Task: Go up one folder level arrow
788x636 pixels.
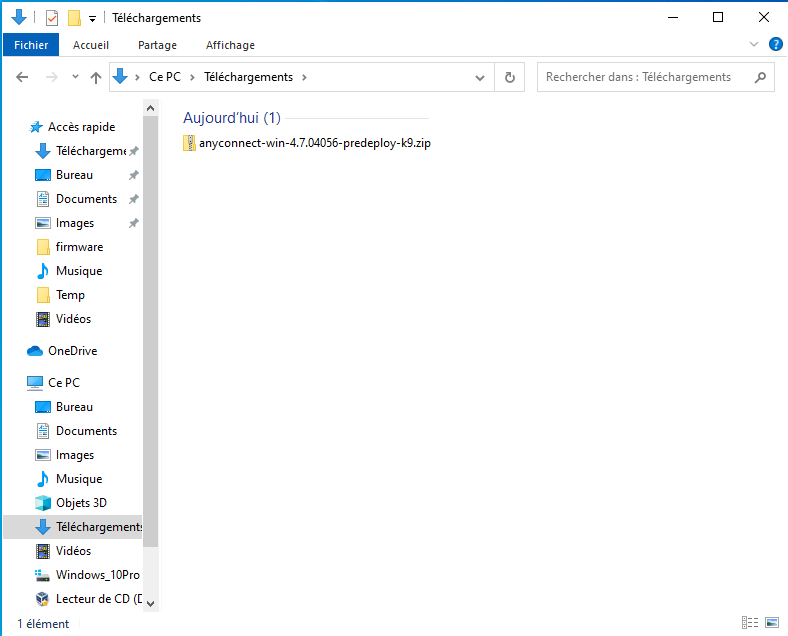Action: [96, 77]
